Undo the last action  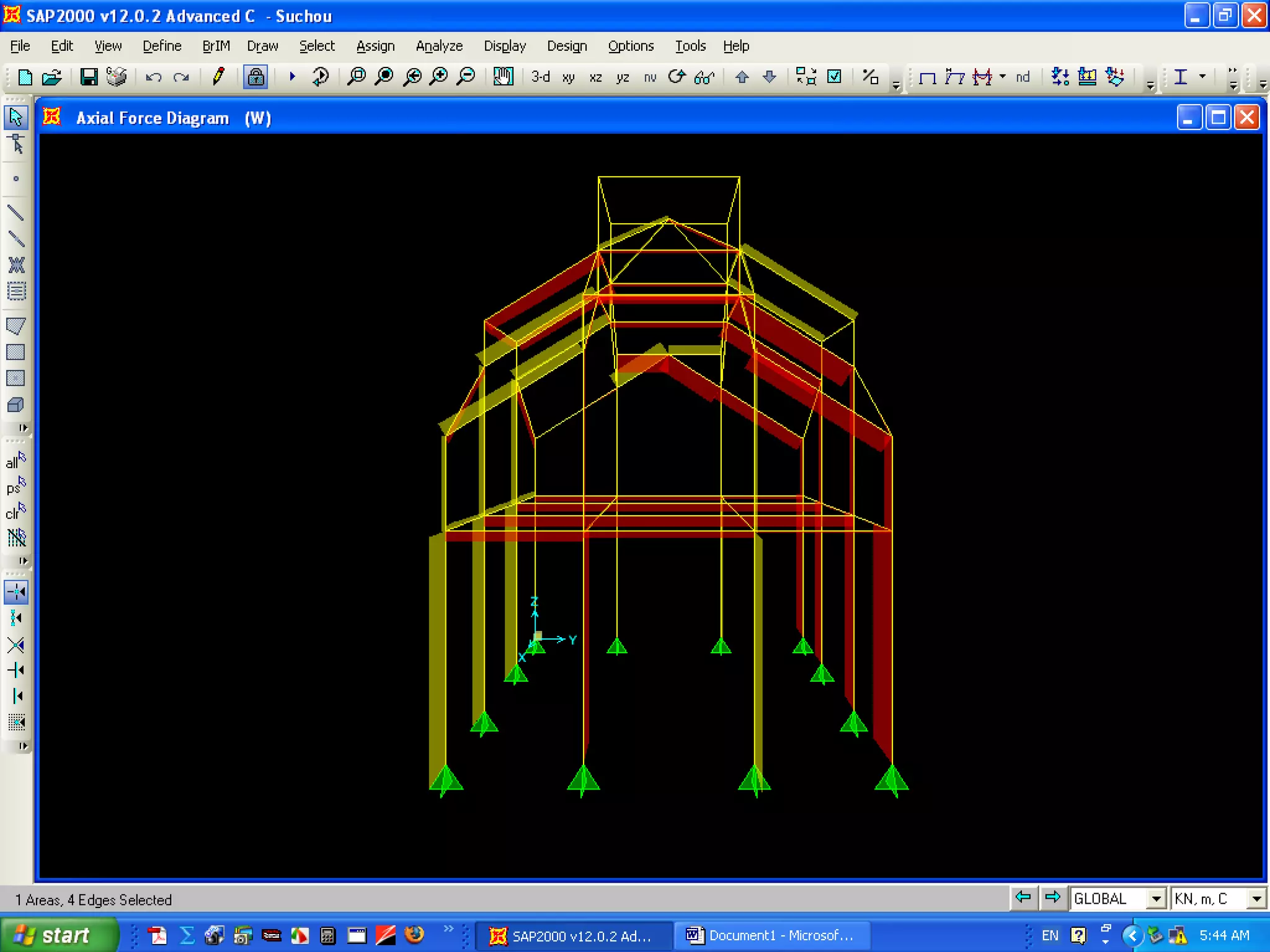click(153, 77)
